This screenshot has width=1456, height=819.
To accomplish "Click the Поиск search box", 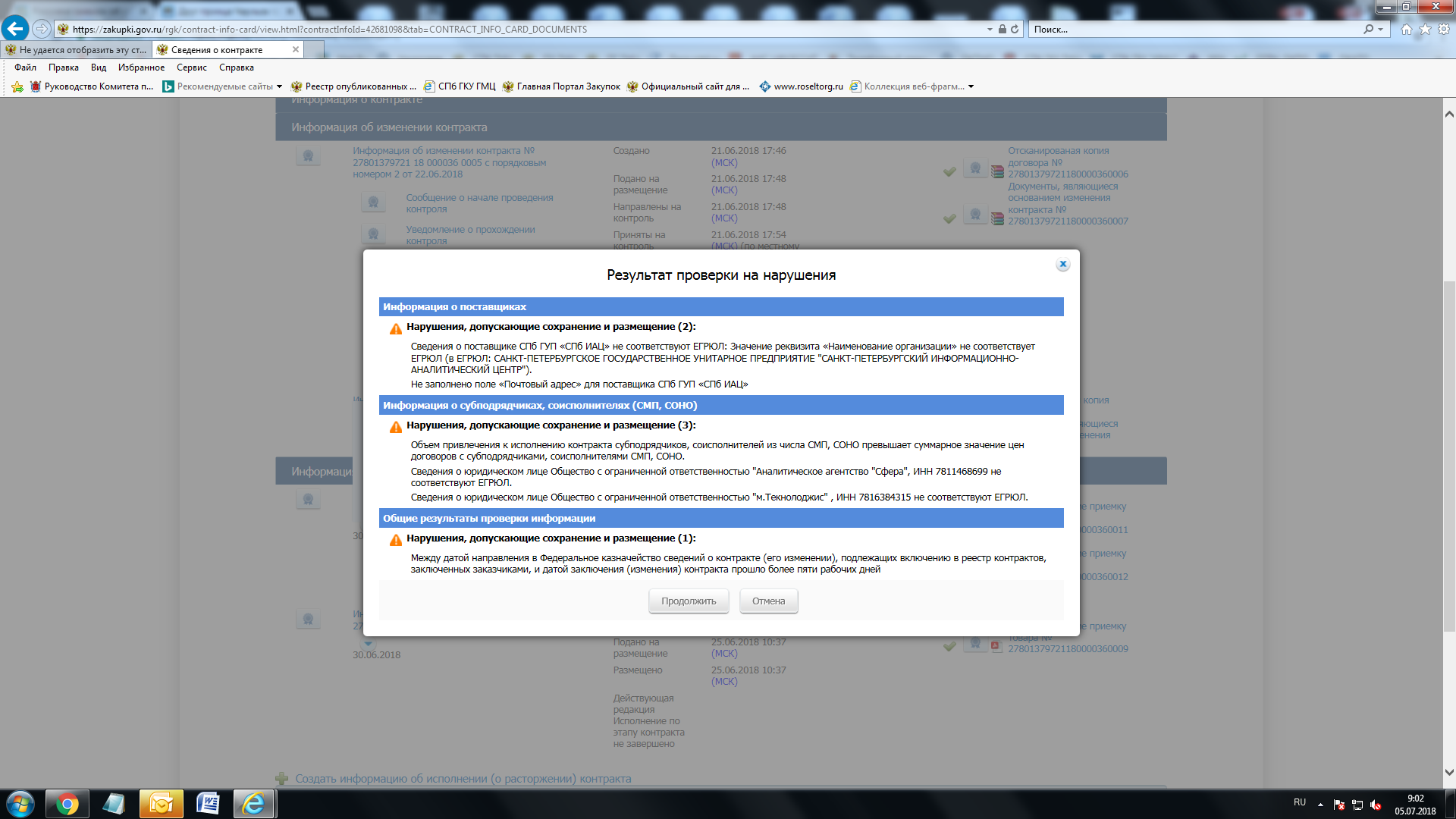I will pyautogui.click(x=1194, y=29).
